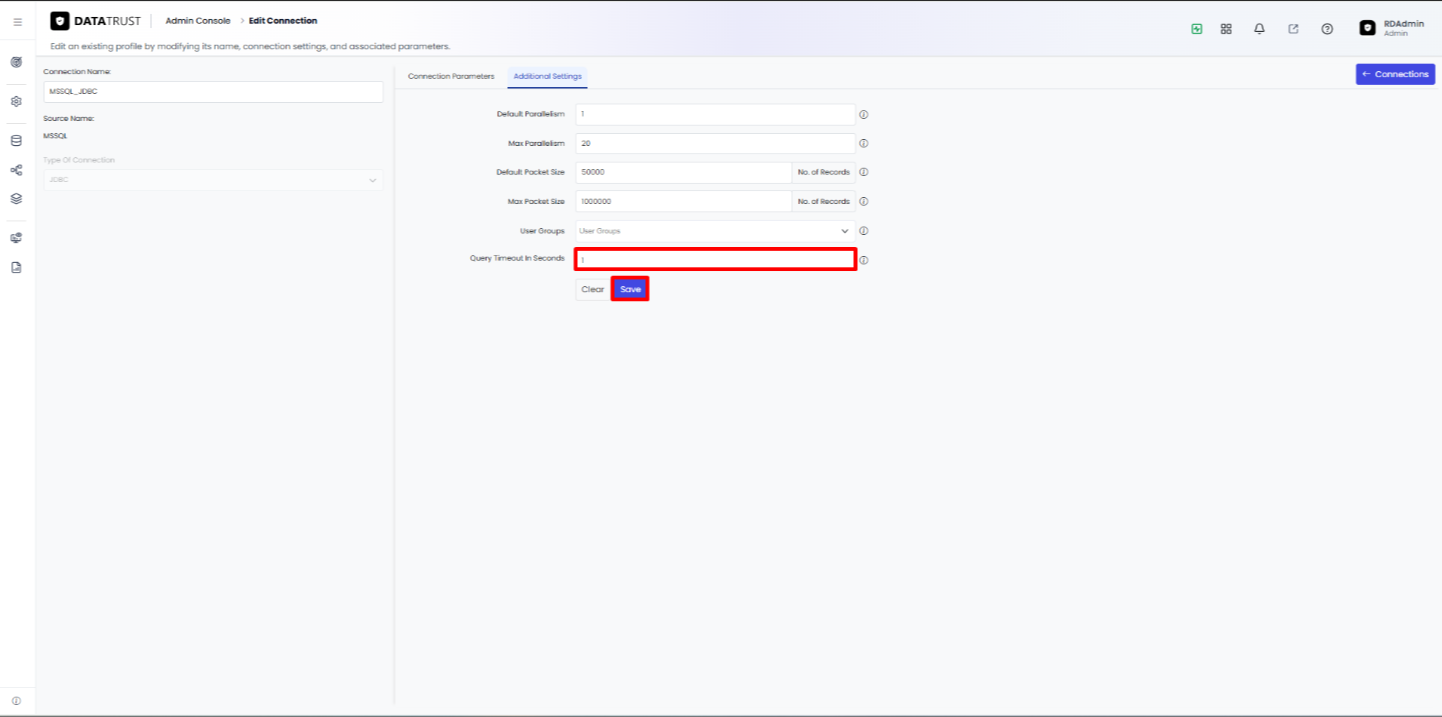Open the gear settings sidebar icon
This screenshot has width=1442, height=717.
pos(16,101)
